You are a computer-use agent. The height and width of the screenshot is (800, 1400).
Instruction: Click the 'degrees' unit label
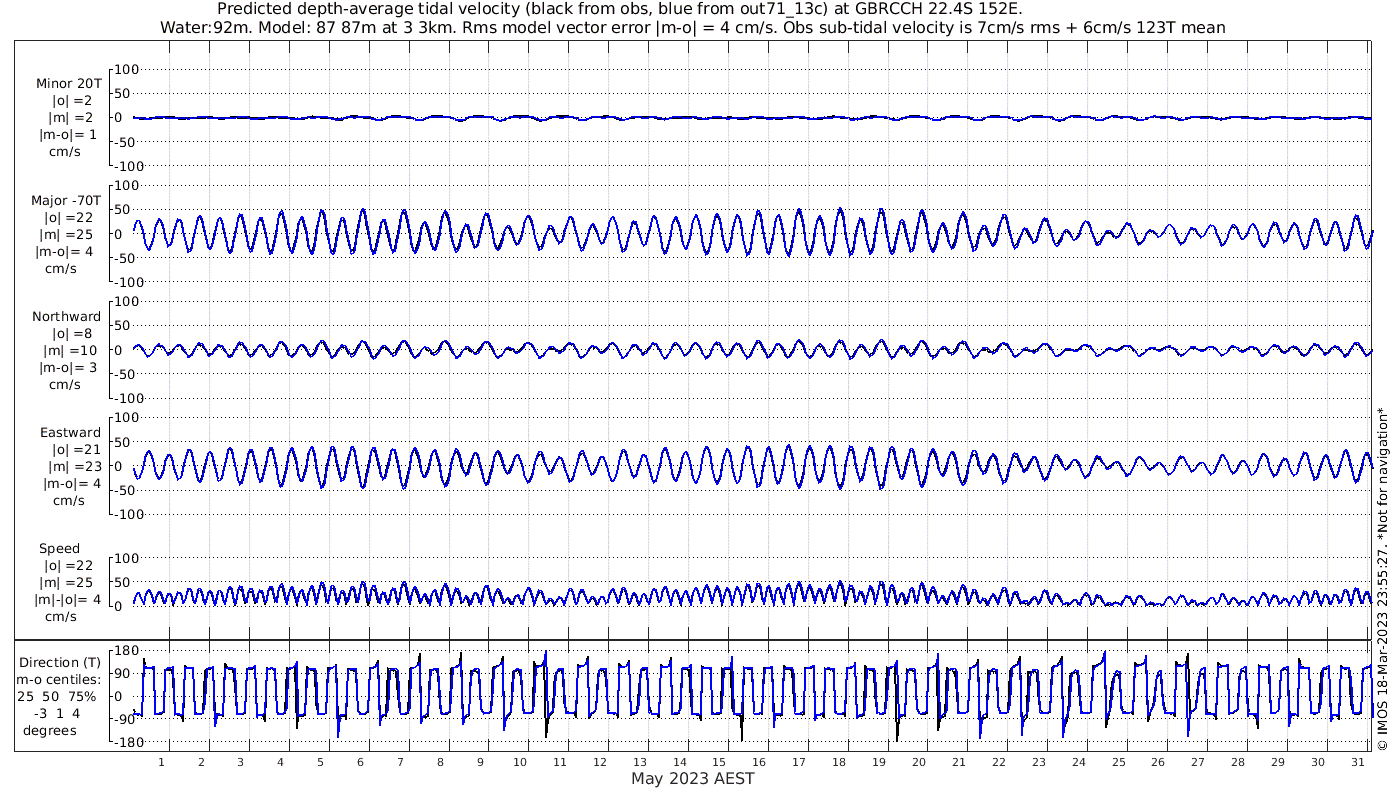pos(50,730)
